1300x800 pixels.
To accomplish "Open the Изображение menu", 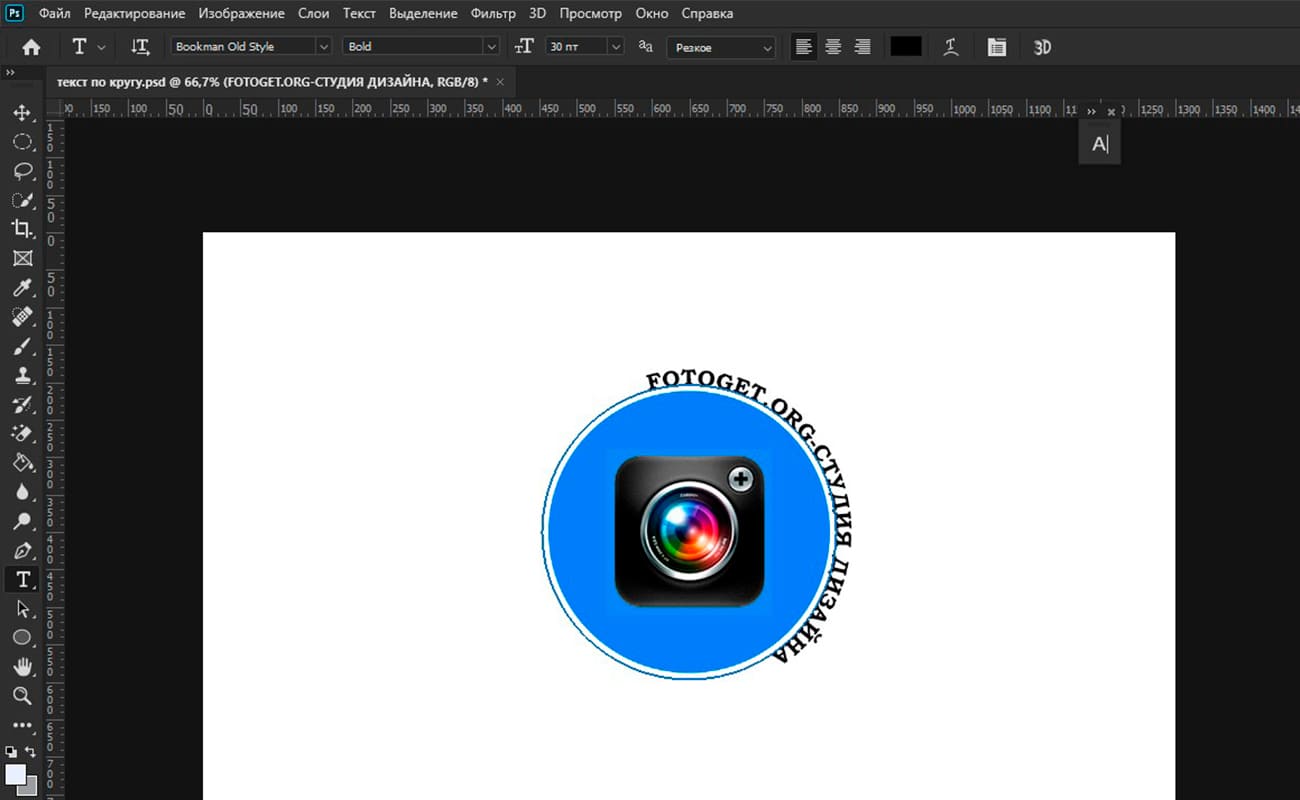I will (241, 14).
